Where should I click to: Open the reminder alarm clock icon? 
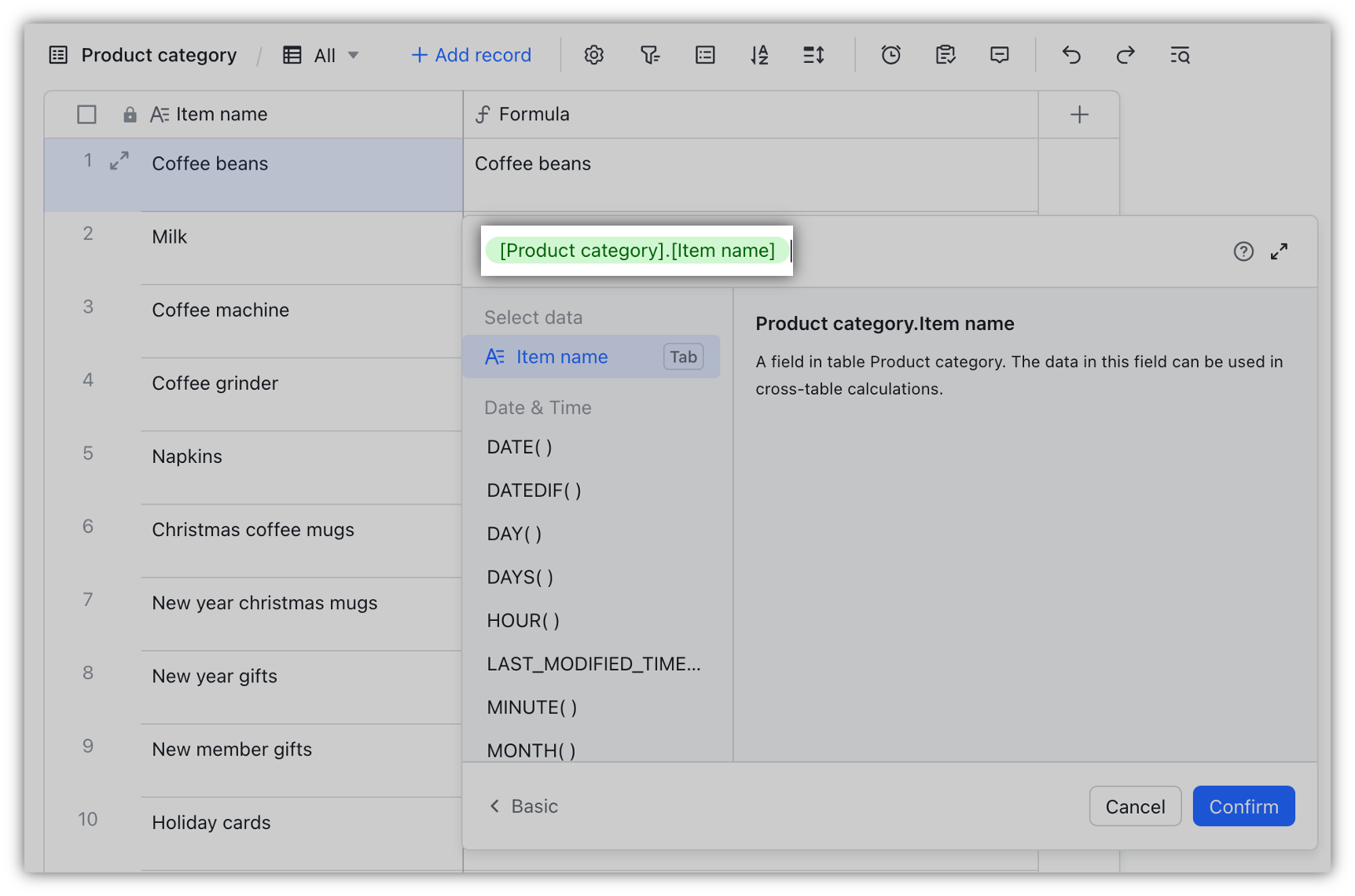click(x=890, y=55)
